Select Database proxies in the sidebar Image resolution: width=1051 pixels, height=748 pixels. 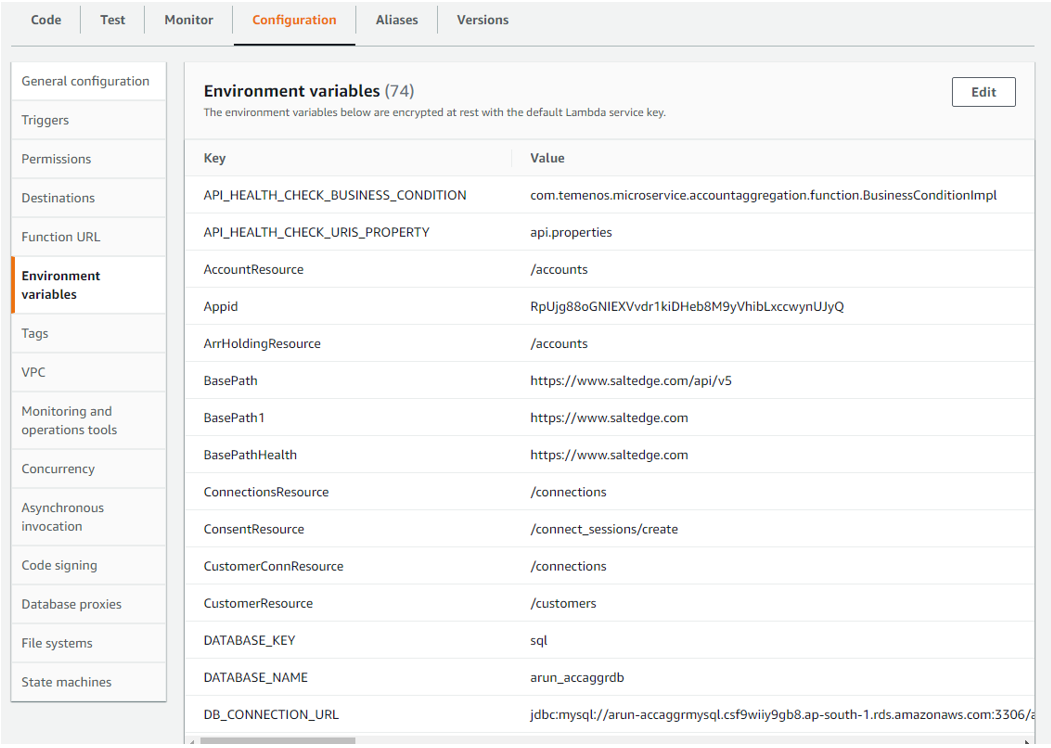(72, 605)
